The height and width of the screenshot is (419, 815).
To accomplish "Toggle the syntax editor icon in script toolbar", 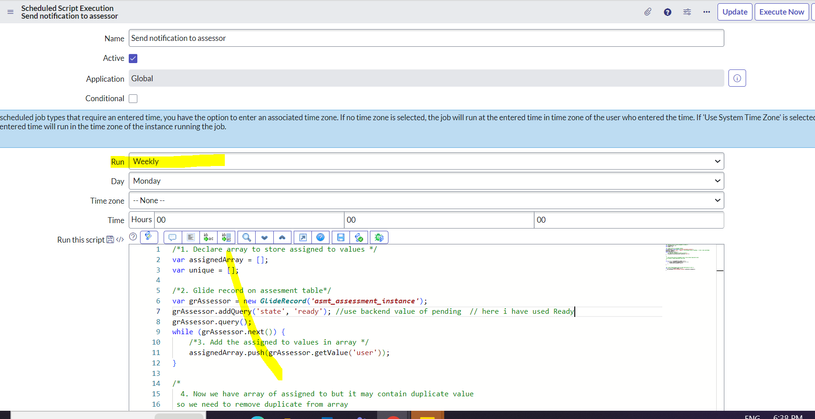I will (x=150, y=237).
